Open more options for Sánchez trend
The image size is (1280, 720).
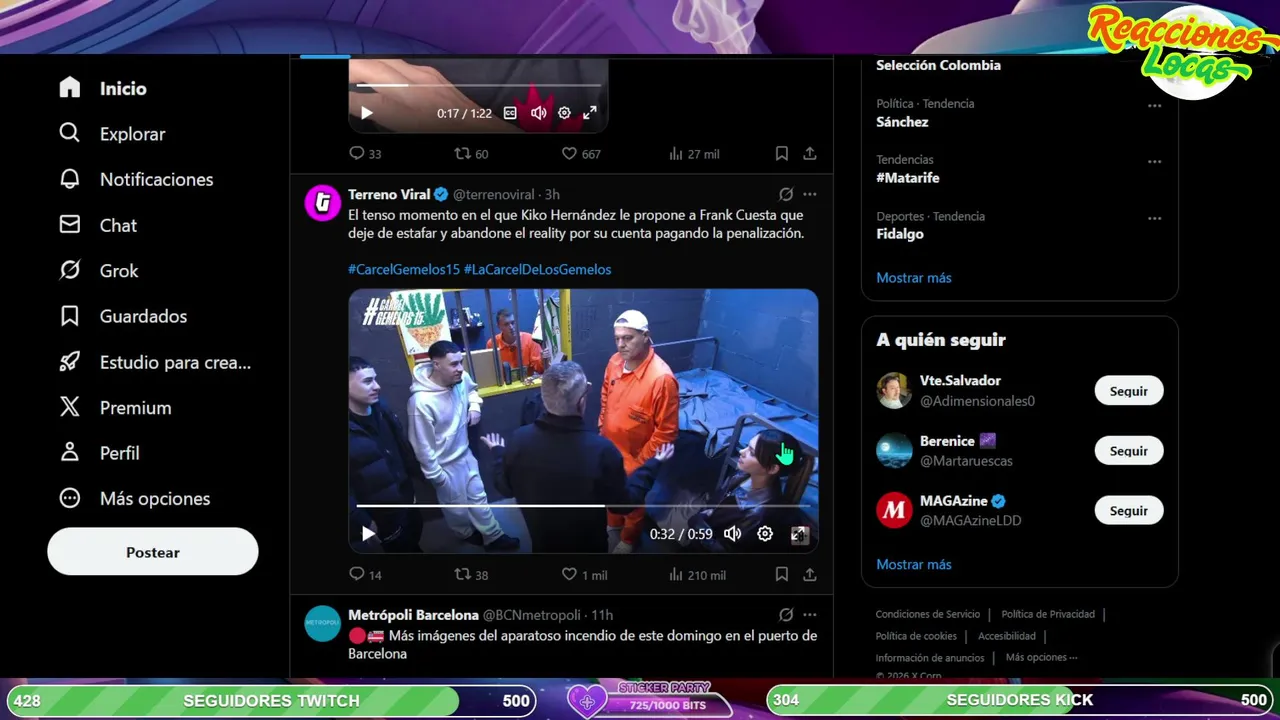(x=1154, y=106)
